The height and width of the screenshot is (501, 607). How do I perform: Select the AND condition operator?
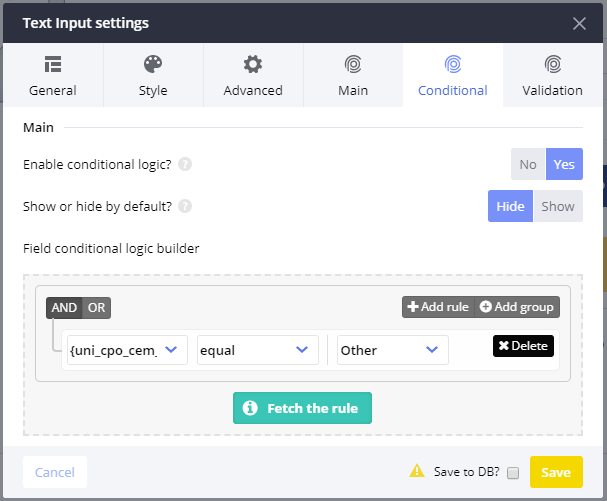click(64, 308)
